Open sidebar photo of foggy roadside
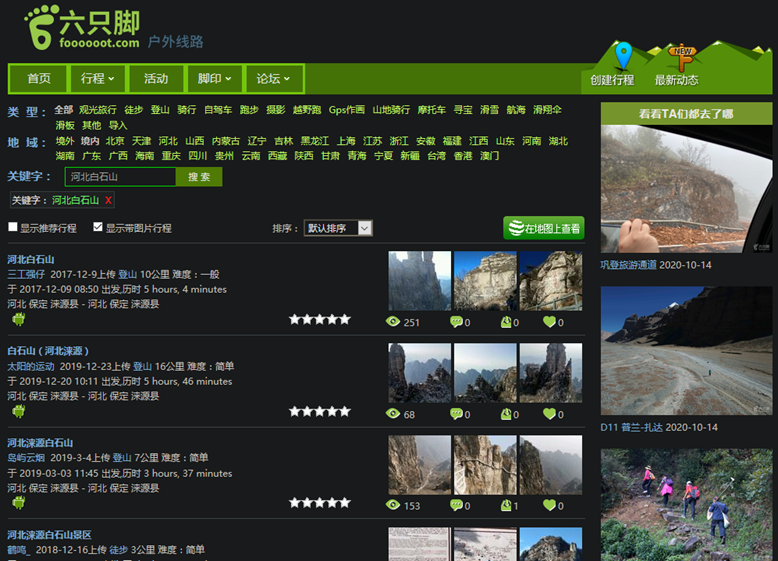Screen dimensions: 778x561 (x=686, y=189)
